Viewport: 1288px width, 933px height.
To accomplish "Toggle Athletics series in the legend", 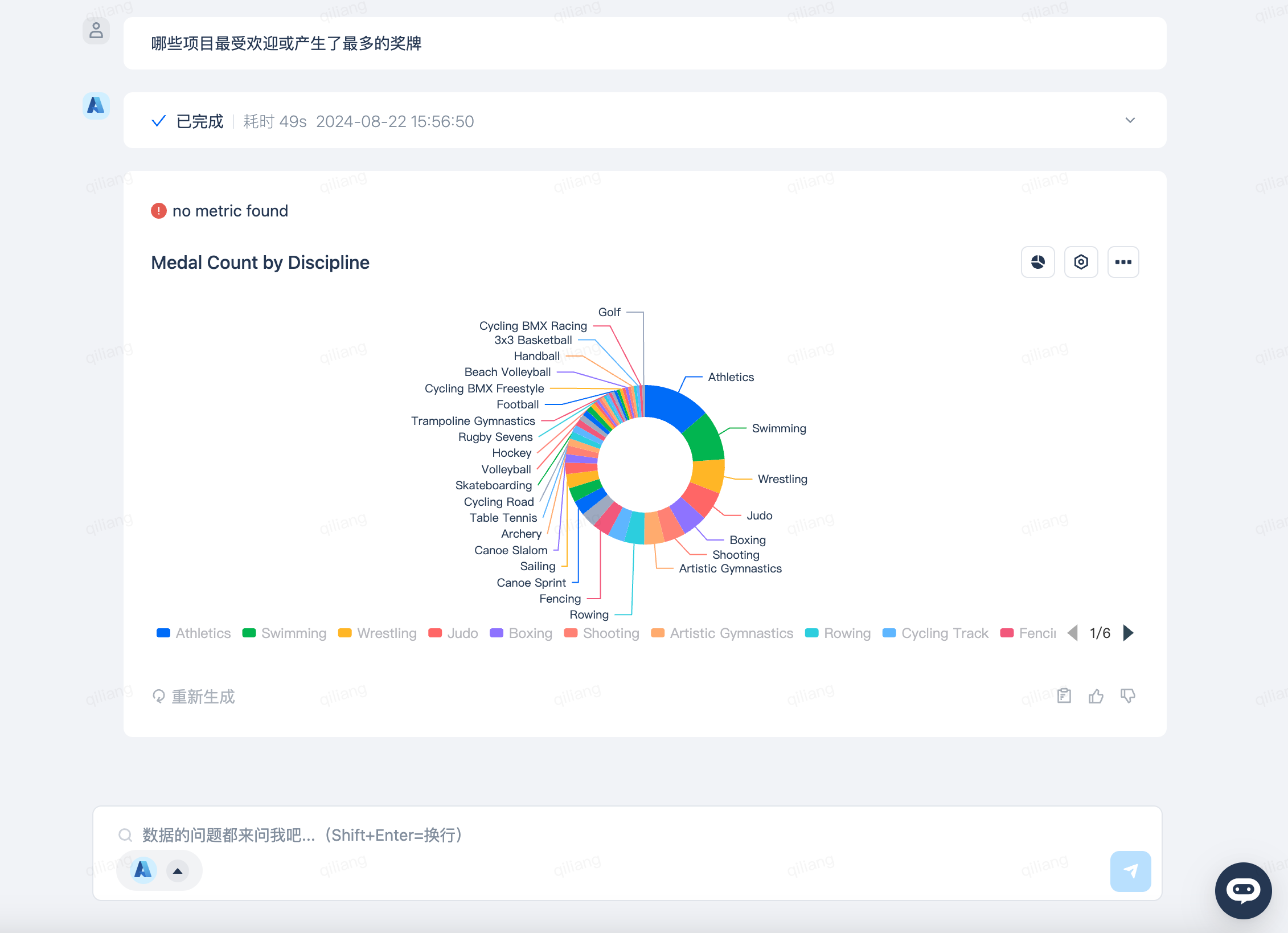I will (x=194, y=633).
